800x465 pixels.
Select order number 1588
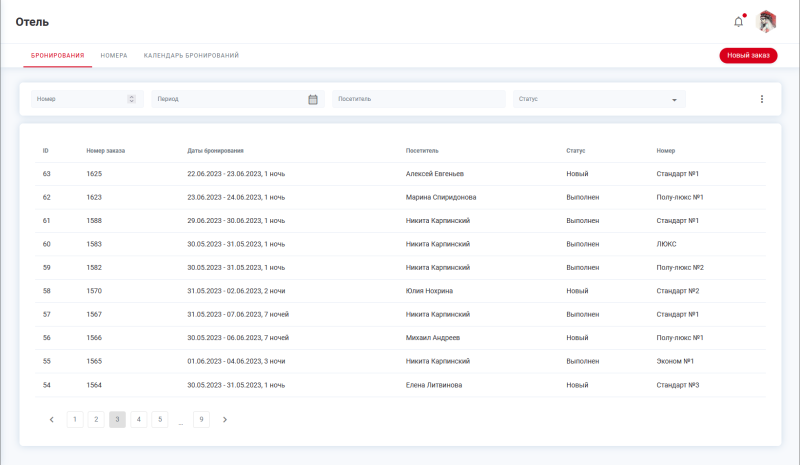[x=94, y=221]
